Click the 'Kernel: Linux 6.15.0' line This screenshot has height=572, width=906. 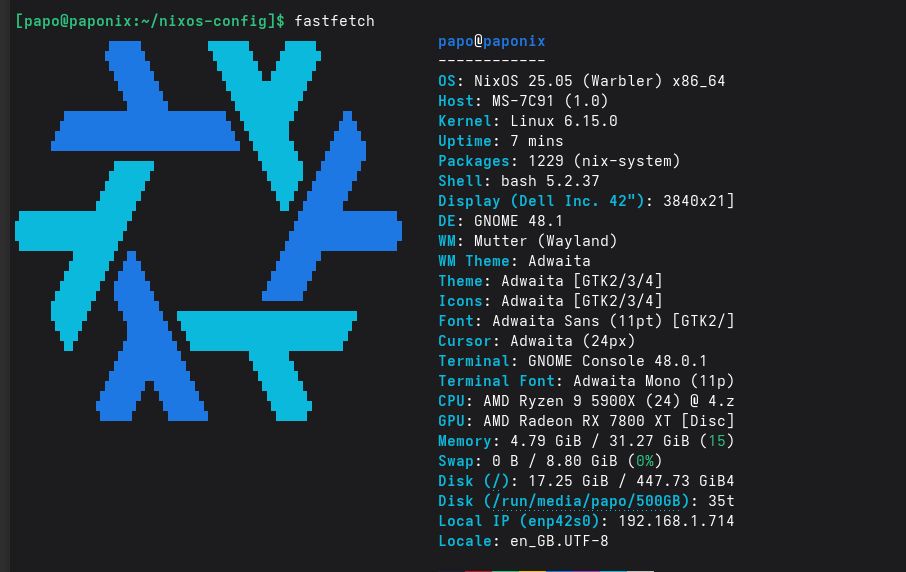pos(528,121)
